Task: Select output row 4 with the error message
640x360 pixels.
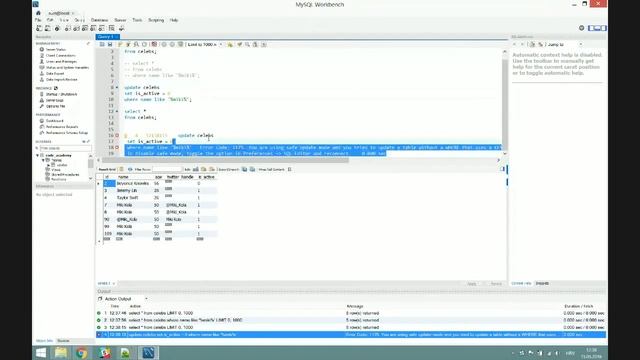Action: [351, 335]
